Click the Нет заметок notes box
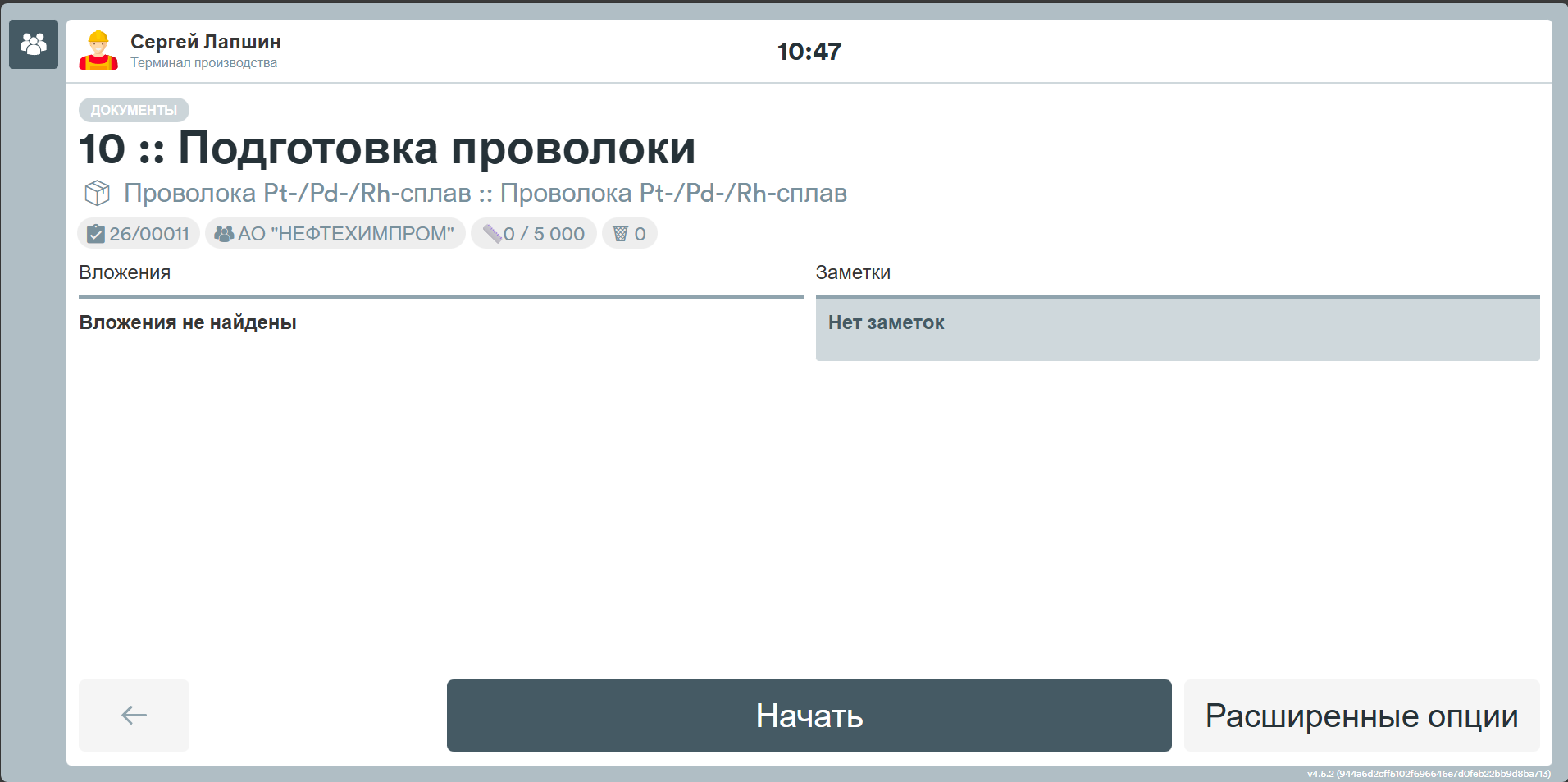Viewport: 1568px width, 782px height. tap(1178, 329)
